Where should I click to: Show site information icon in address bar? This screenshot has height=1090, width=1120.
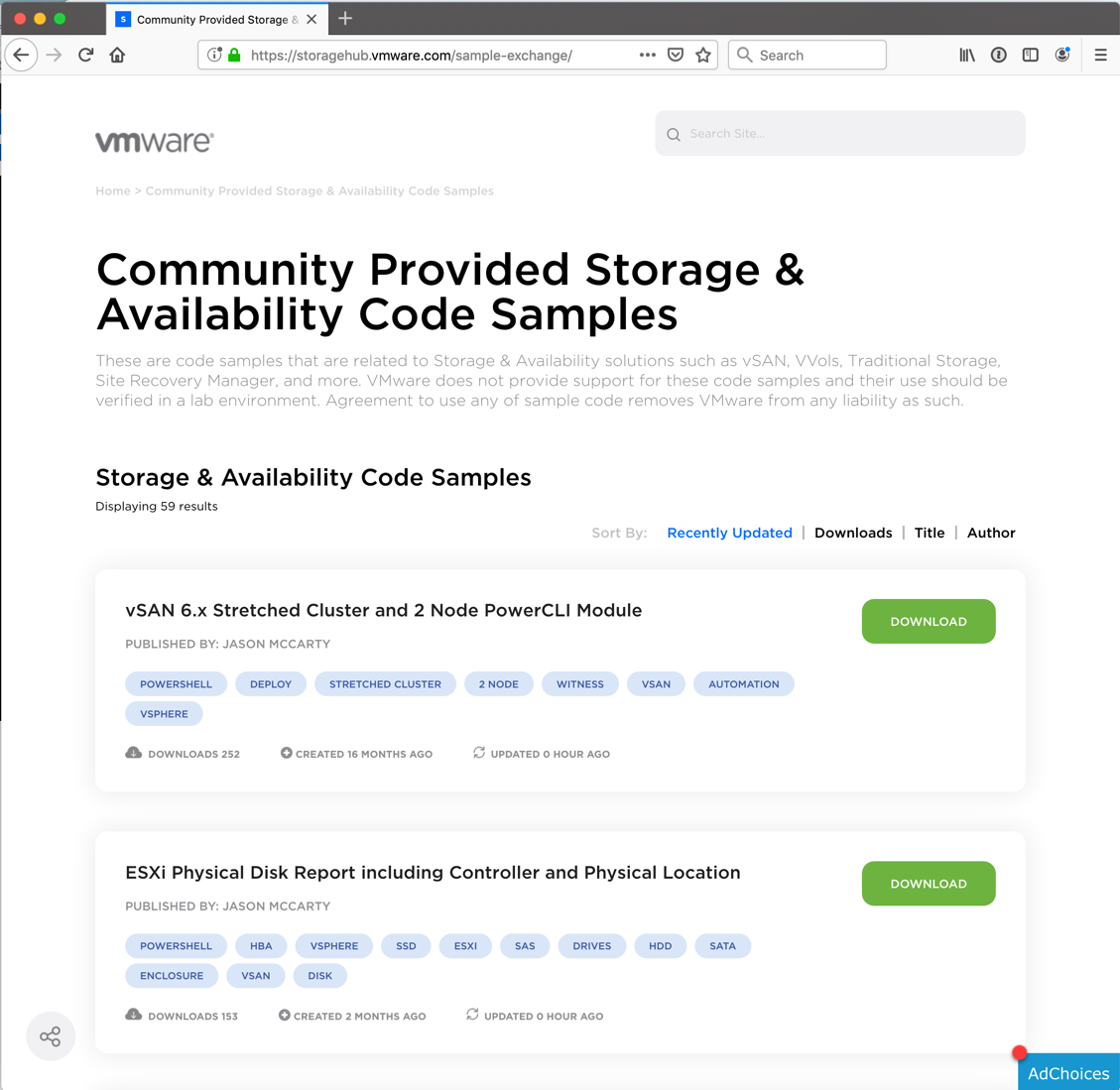[x=213, y=55]
